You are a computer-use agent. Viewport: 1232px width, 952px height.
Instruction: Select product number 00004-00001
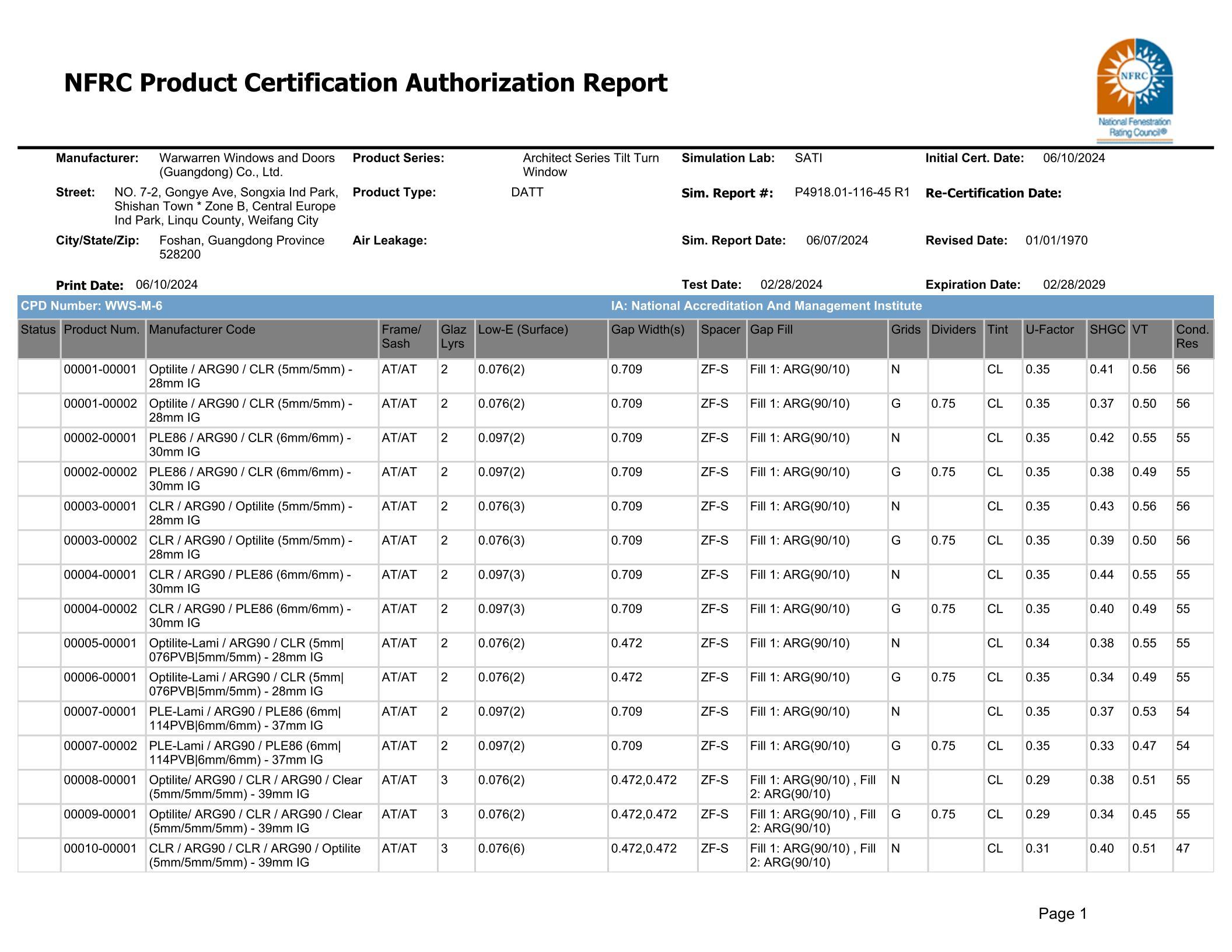pyautogui.click(x=100, y=575)
